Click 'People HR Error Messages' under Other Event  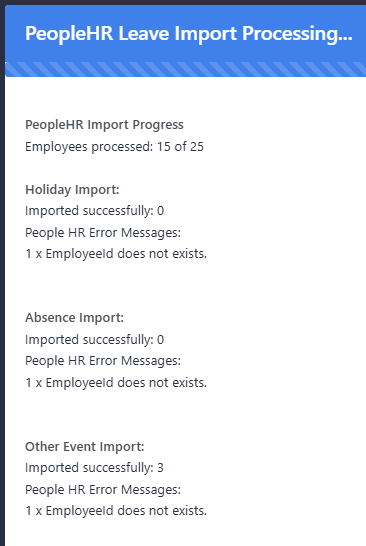103,490
